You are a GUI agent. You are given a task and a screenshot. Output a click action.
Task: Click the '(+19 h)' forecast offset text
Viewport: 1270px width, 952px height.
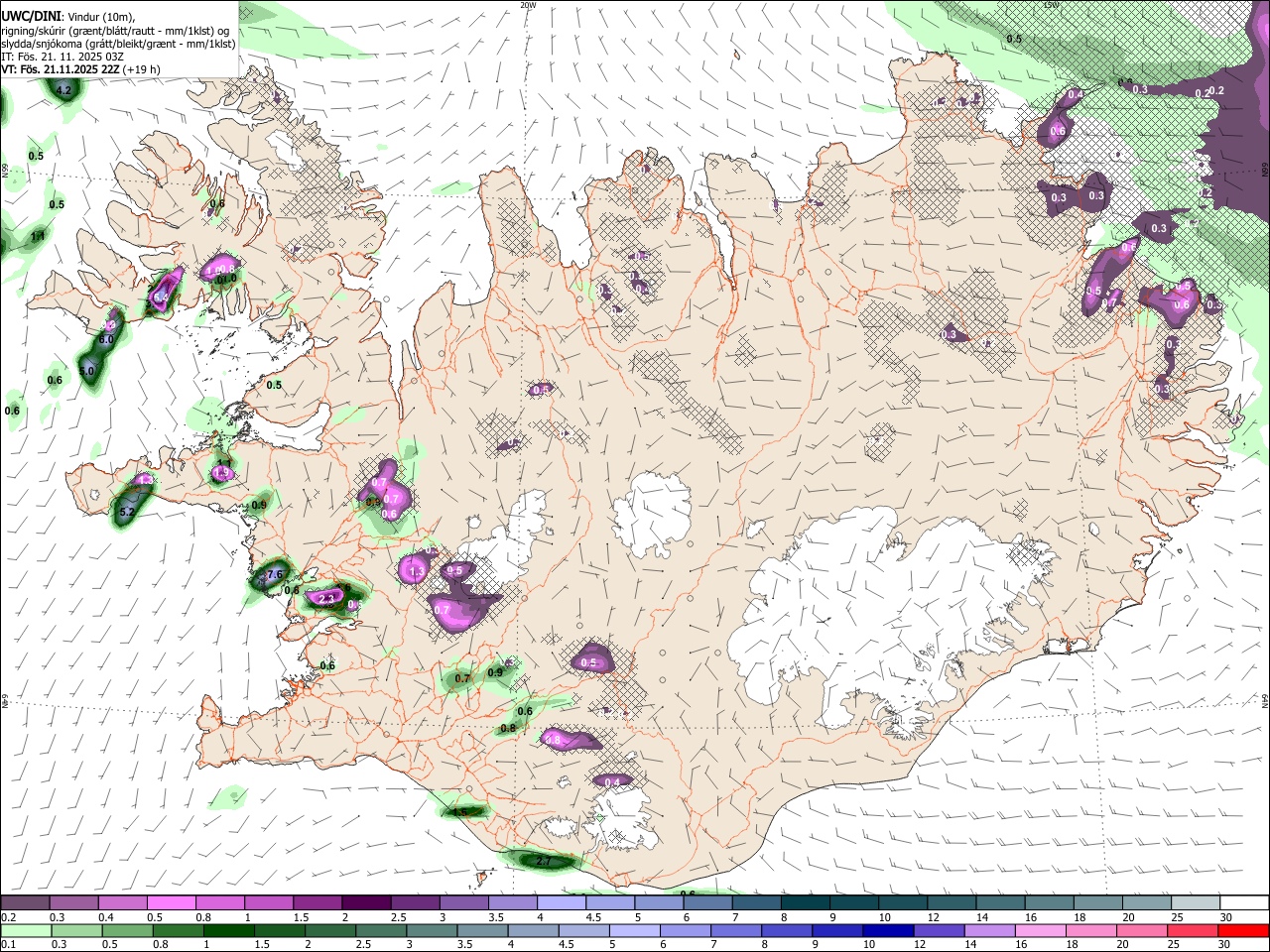(143, 69)
